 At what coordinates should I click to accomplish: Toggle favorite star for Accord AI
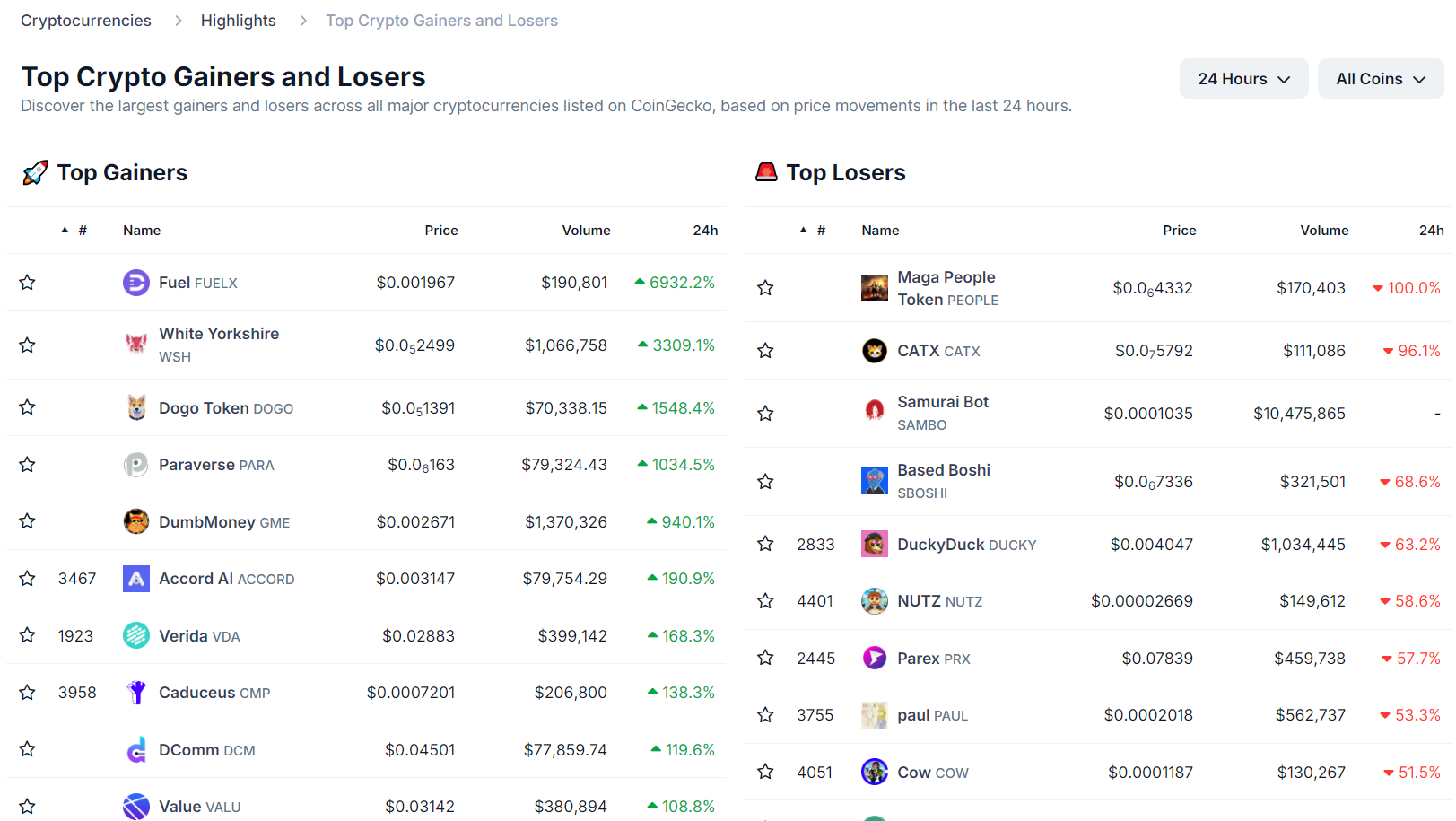tap(28, 579)
